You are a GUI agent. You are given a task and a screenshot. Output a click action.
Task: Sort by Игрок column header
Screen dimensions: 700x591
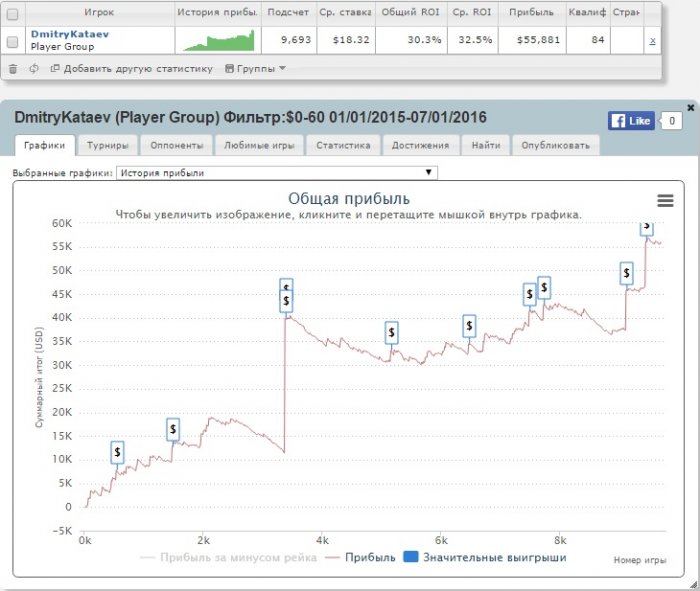(x=99, y=12)
